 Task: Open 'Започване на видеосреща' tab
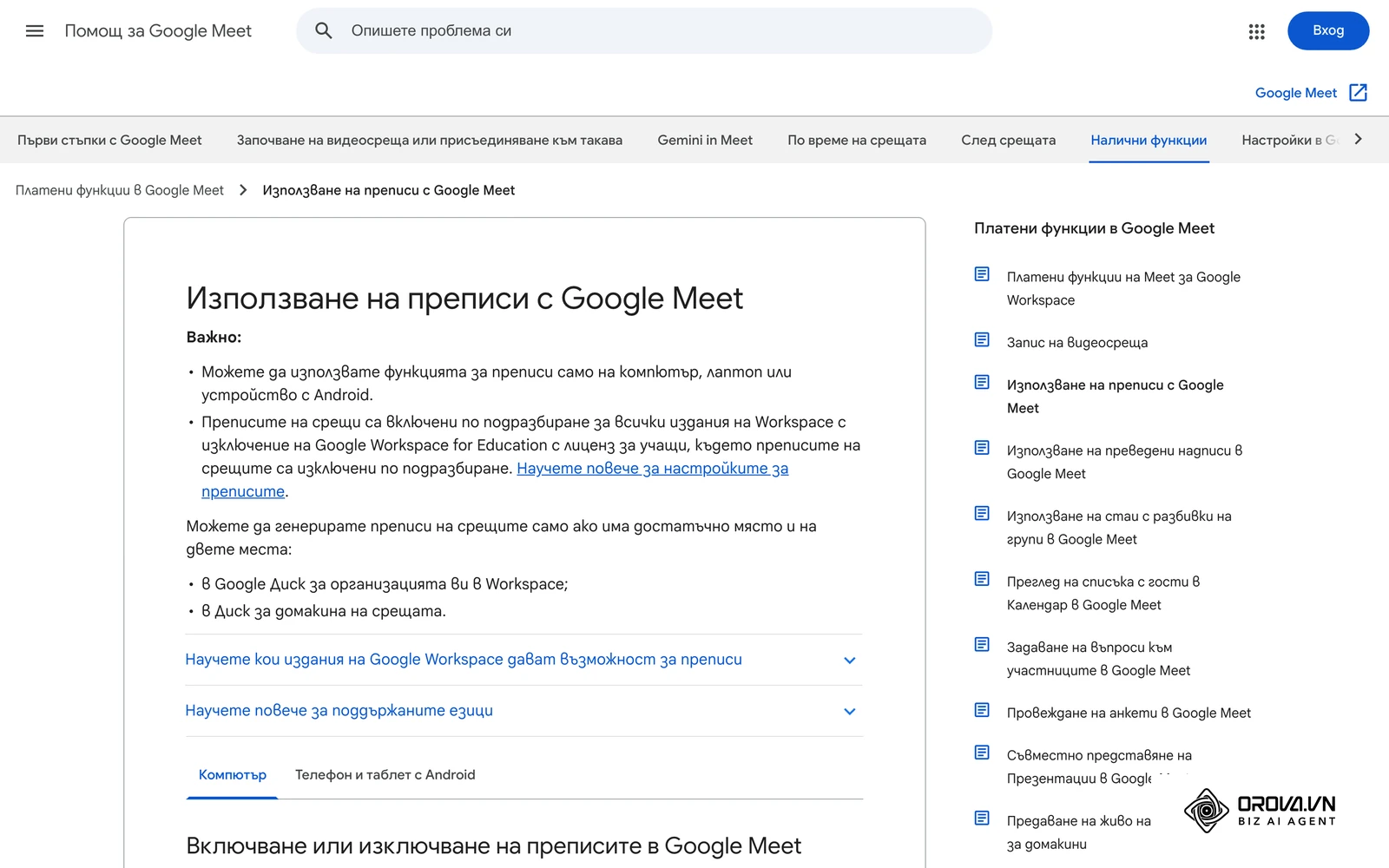pyautogui.click(x=430, y=140)
